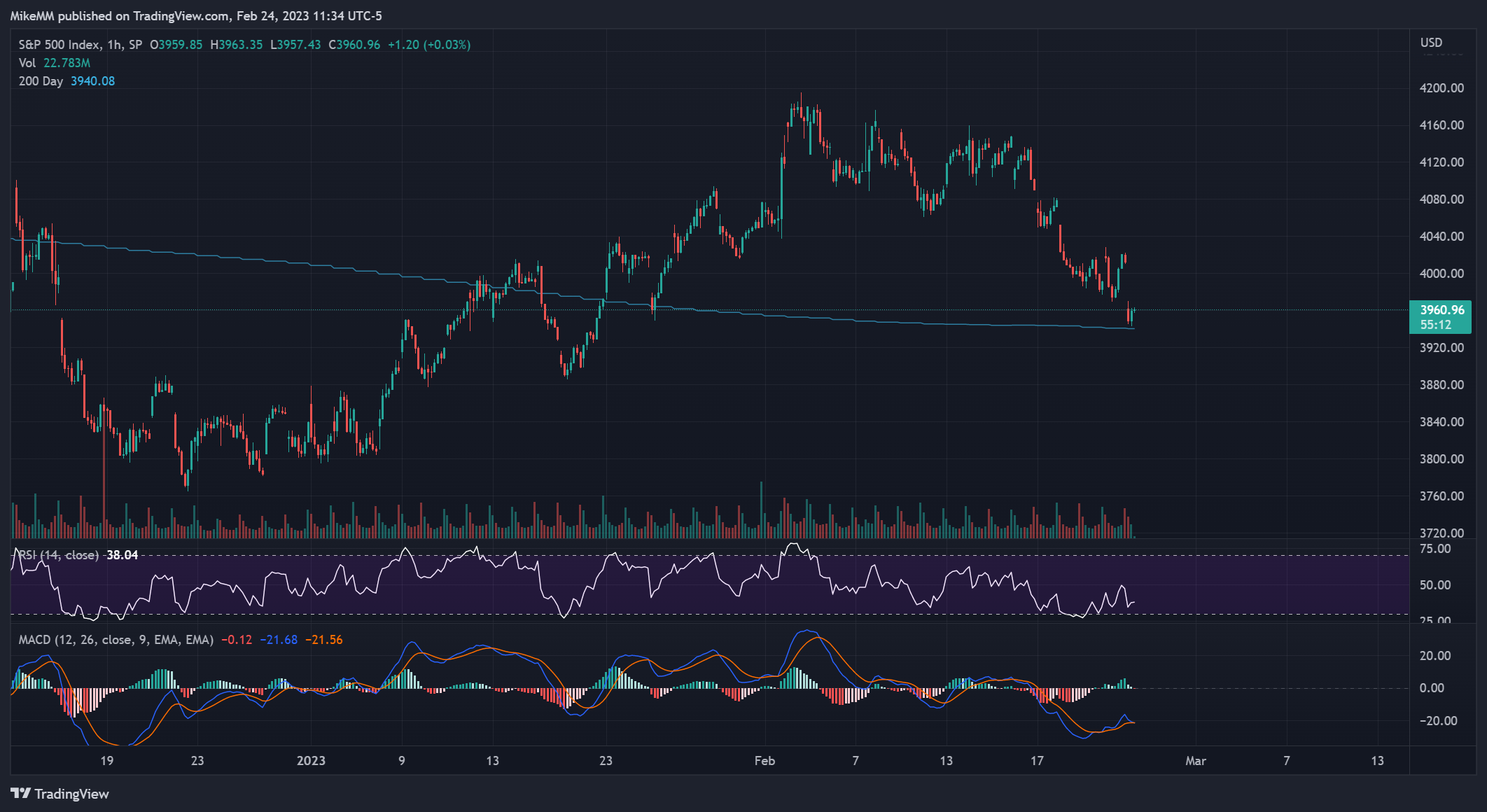Click the Feb marker on the time axis
The width and height of the screenshot is (1487, 812).
point(765,761)
